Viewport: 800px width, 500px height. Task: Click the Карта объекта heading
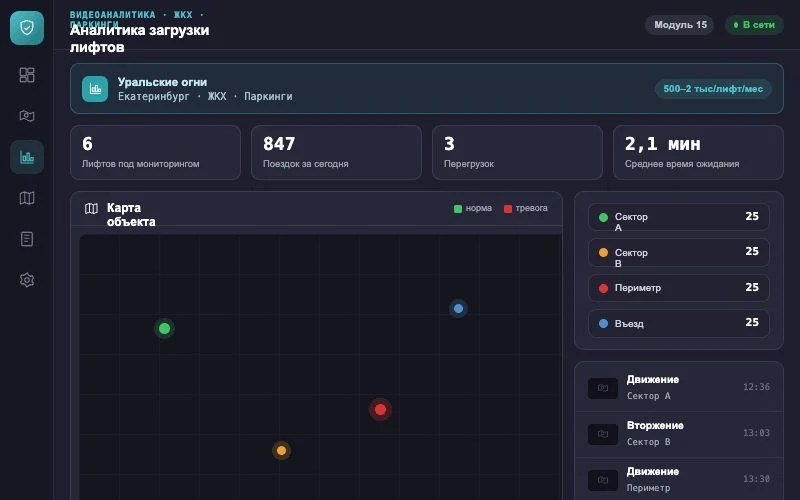click(x=131, y=215)
